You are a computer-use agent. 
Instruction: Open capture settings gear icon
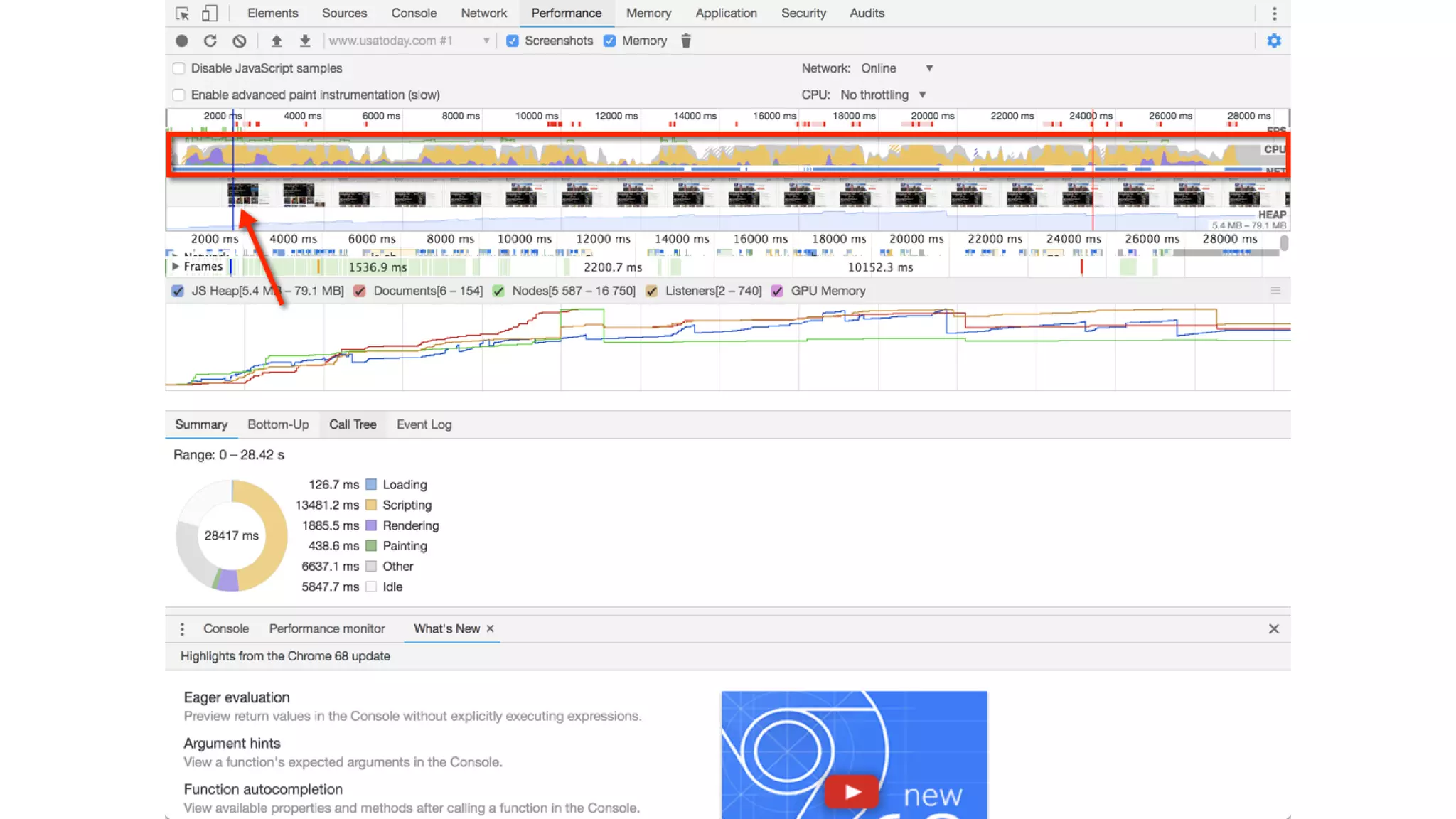pyautogui.click(x=1274, y=41)
